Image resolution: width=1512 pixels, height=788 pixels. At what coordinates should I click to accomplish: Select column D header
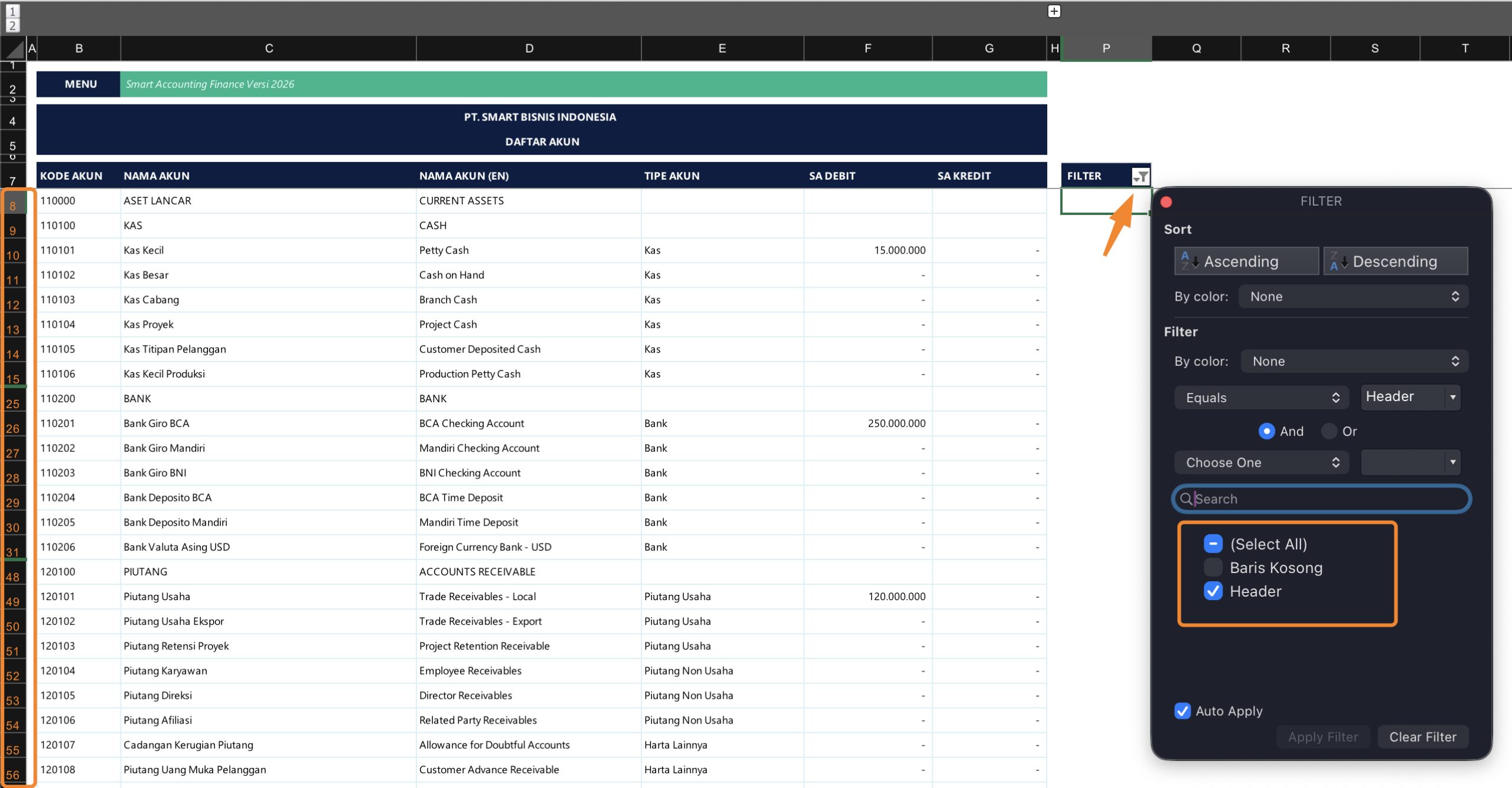[529, 48]
